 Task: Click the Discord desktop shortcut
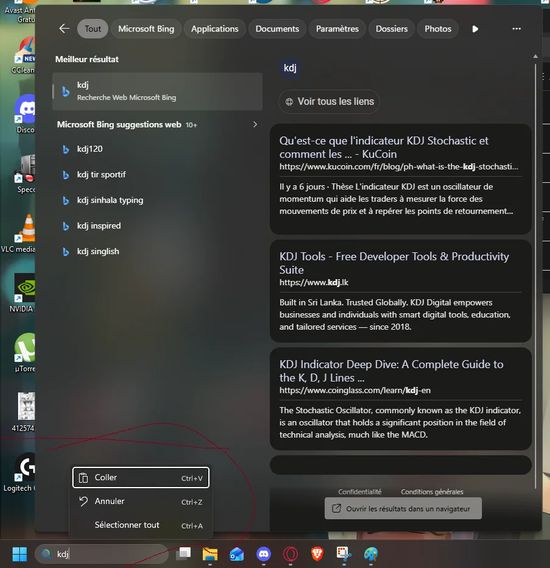click(x=25, y=114)
